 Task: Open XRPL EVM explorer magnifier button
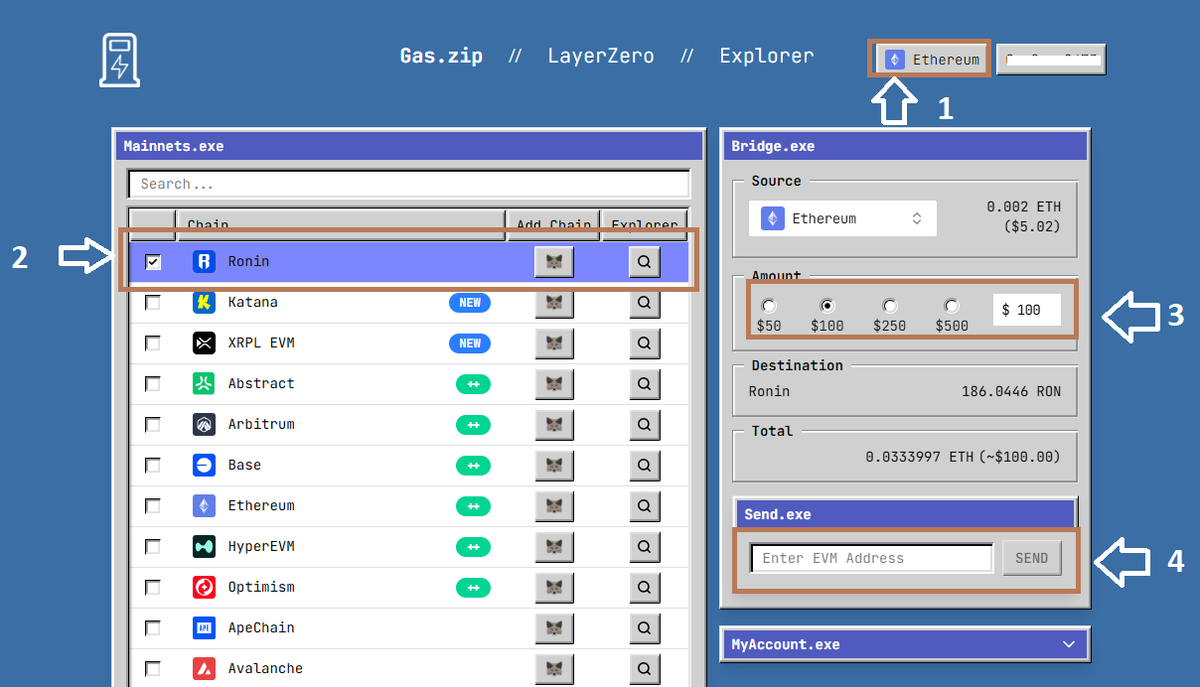[x=645, y=343]
